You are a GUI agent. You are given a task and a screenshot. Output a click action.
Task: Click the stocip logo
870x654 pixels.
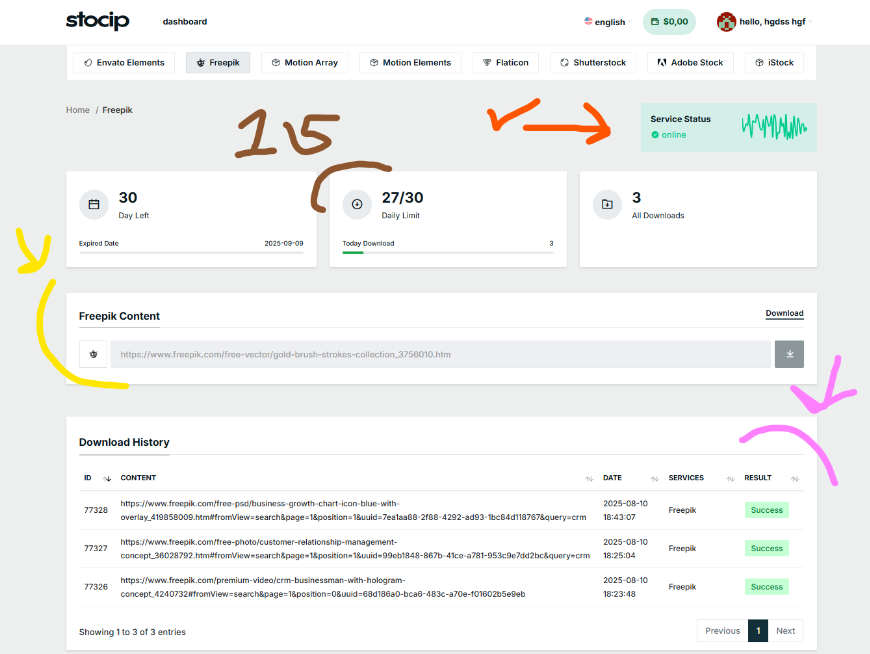pos(98,21)
